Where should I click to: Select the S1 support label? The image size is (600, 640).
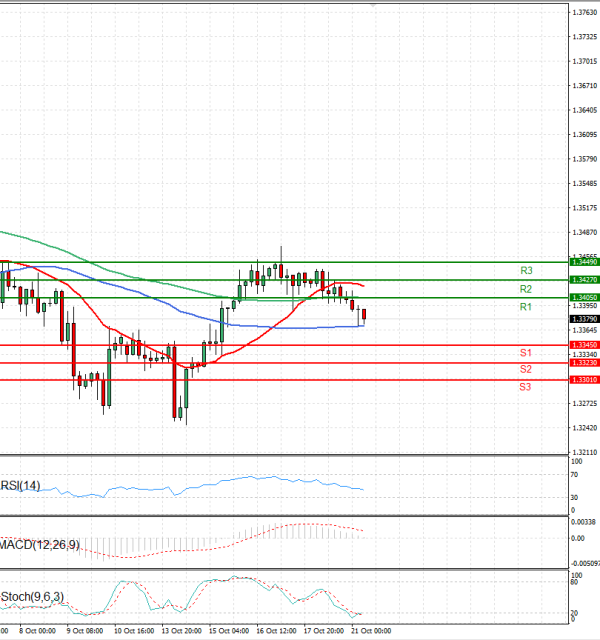(525, 354)
